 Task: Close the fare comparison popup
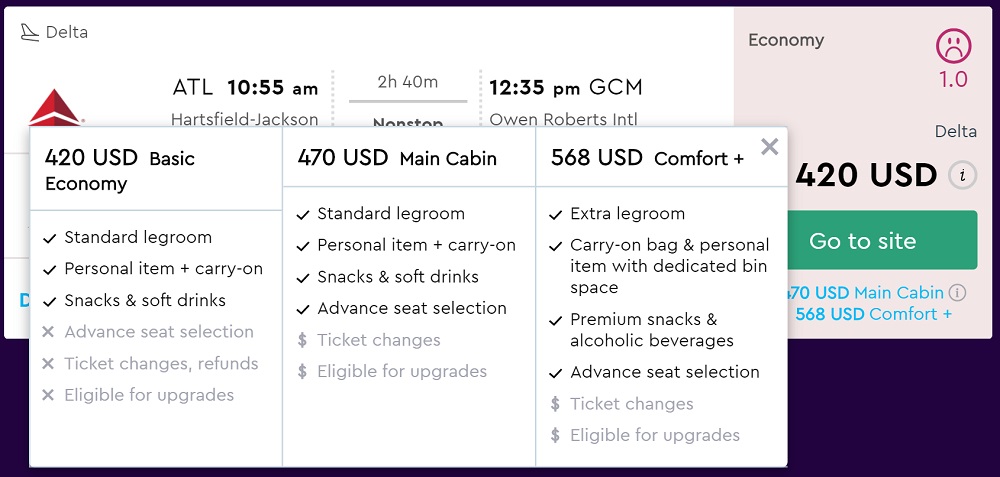[x=769, y=148]
